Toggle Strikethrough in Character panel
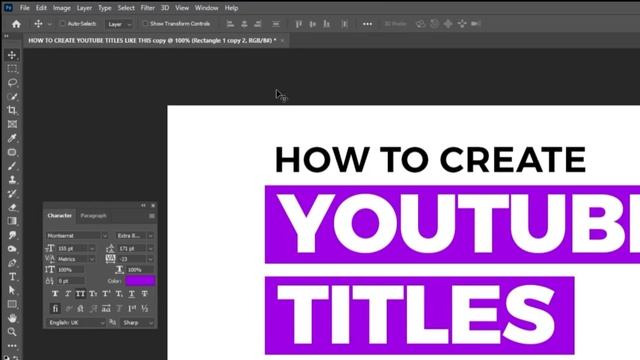640x360 pixels. (x=144, y=293)
